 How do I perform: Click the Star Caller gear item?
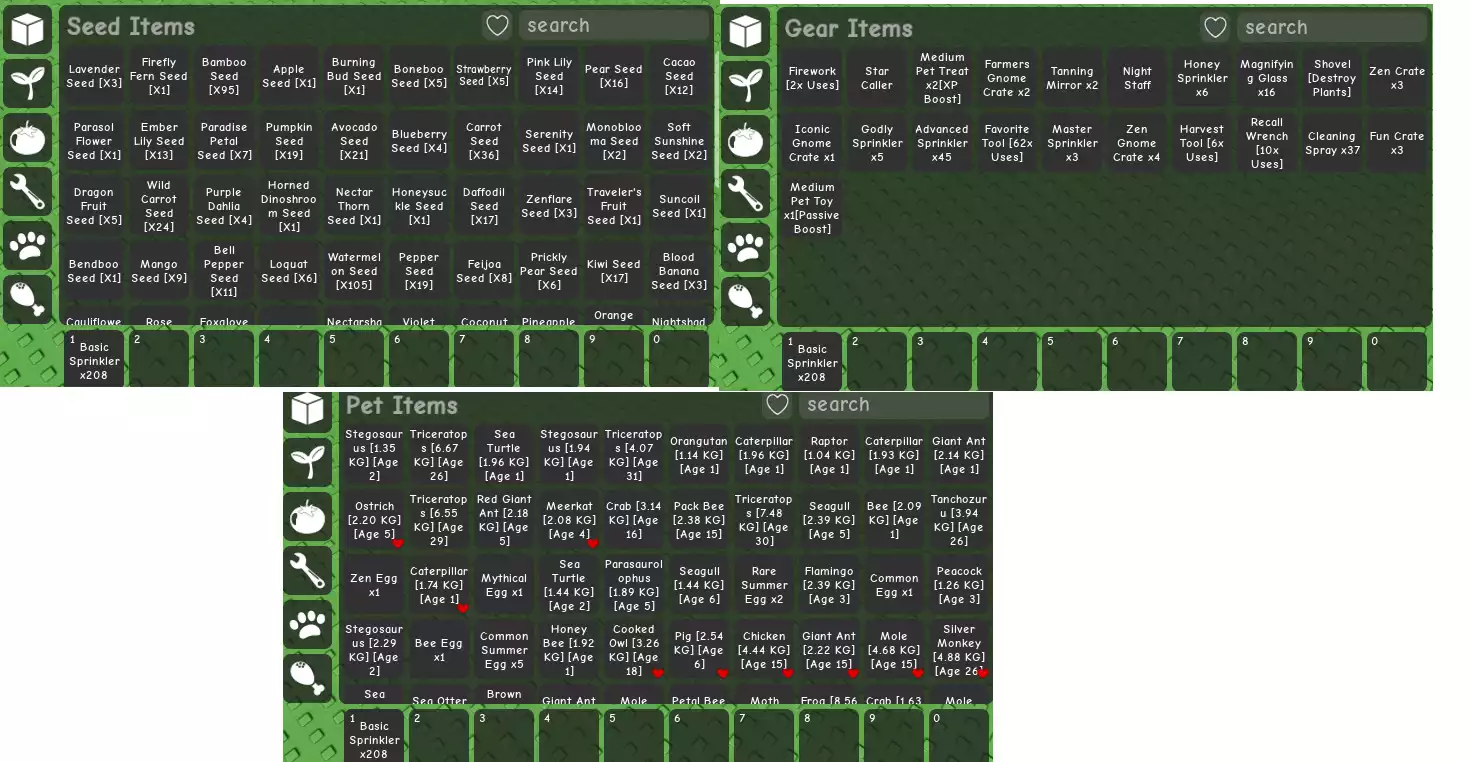(x=876, y=78)
